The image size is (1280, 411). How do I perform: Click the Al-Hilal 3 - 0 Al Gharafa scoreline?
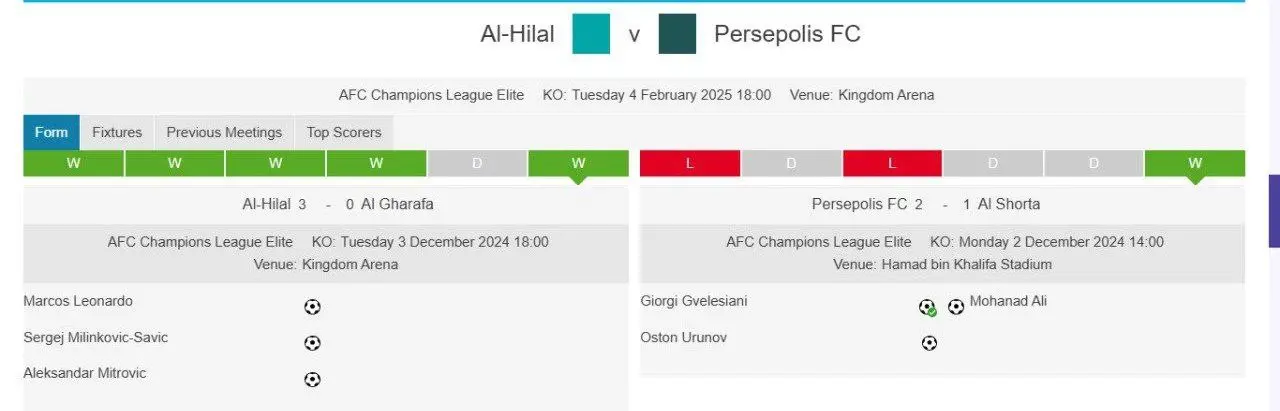tap(338, 204)
